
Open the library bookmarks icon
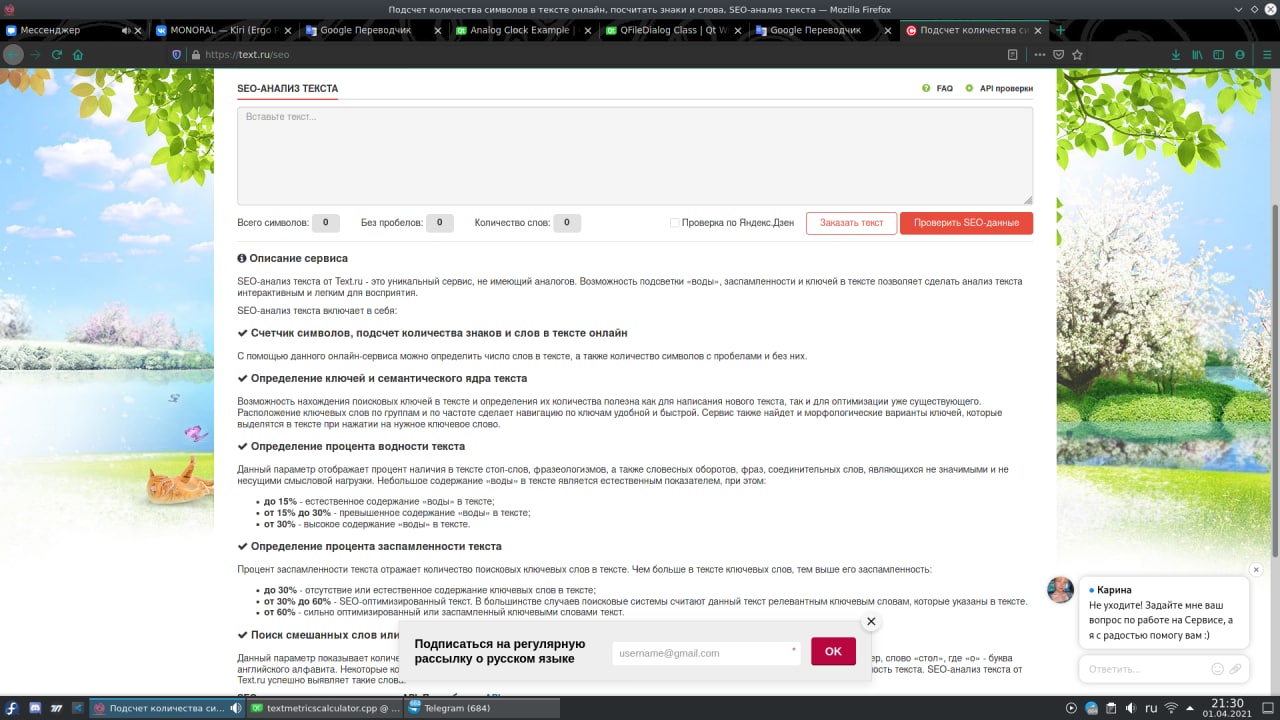click(x=1197, y=54)
